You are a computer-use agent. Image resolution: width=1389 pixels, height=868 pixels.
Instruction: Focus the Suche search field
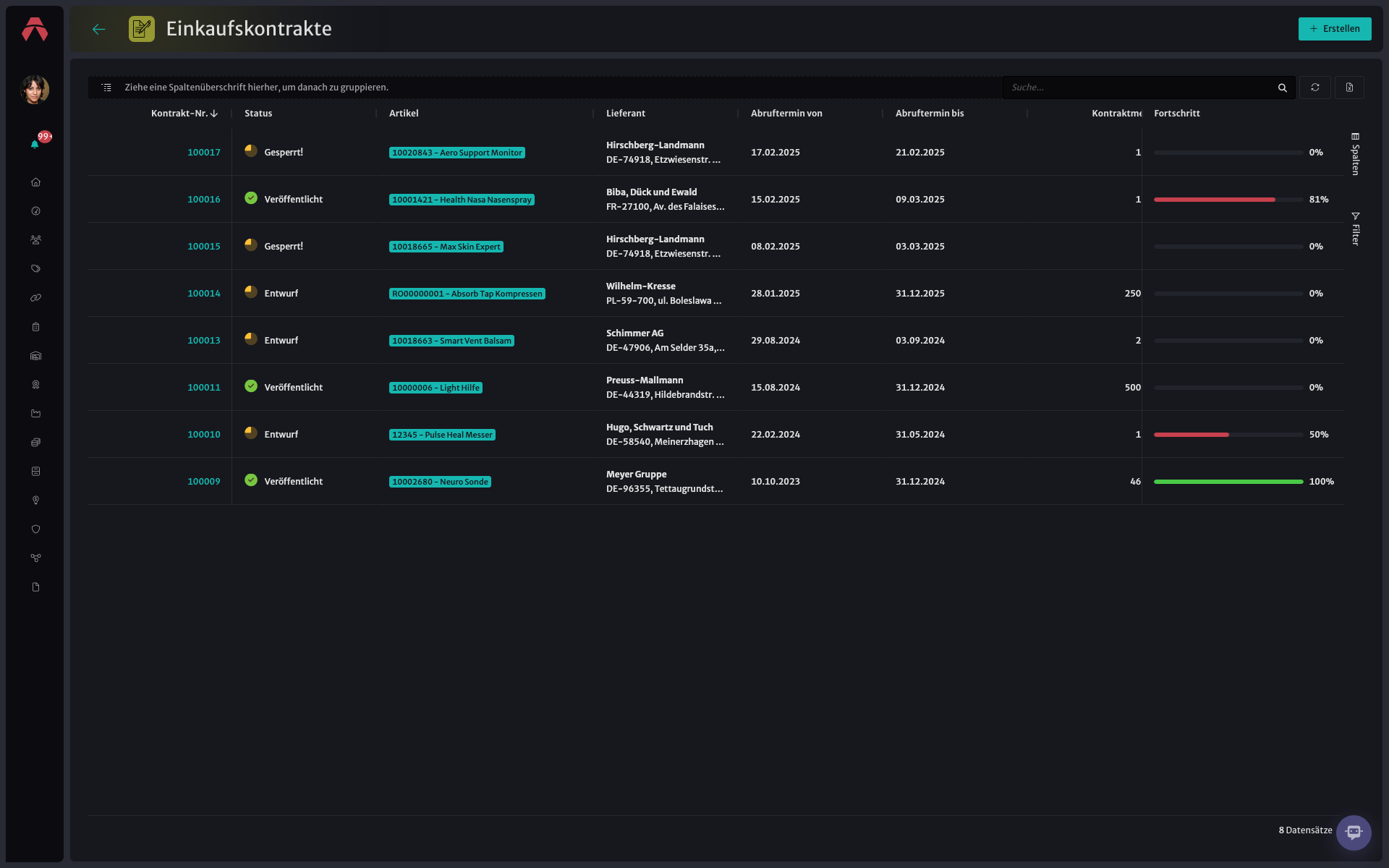coord(1139,88)
